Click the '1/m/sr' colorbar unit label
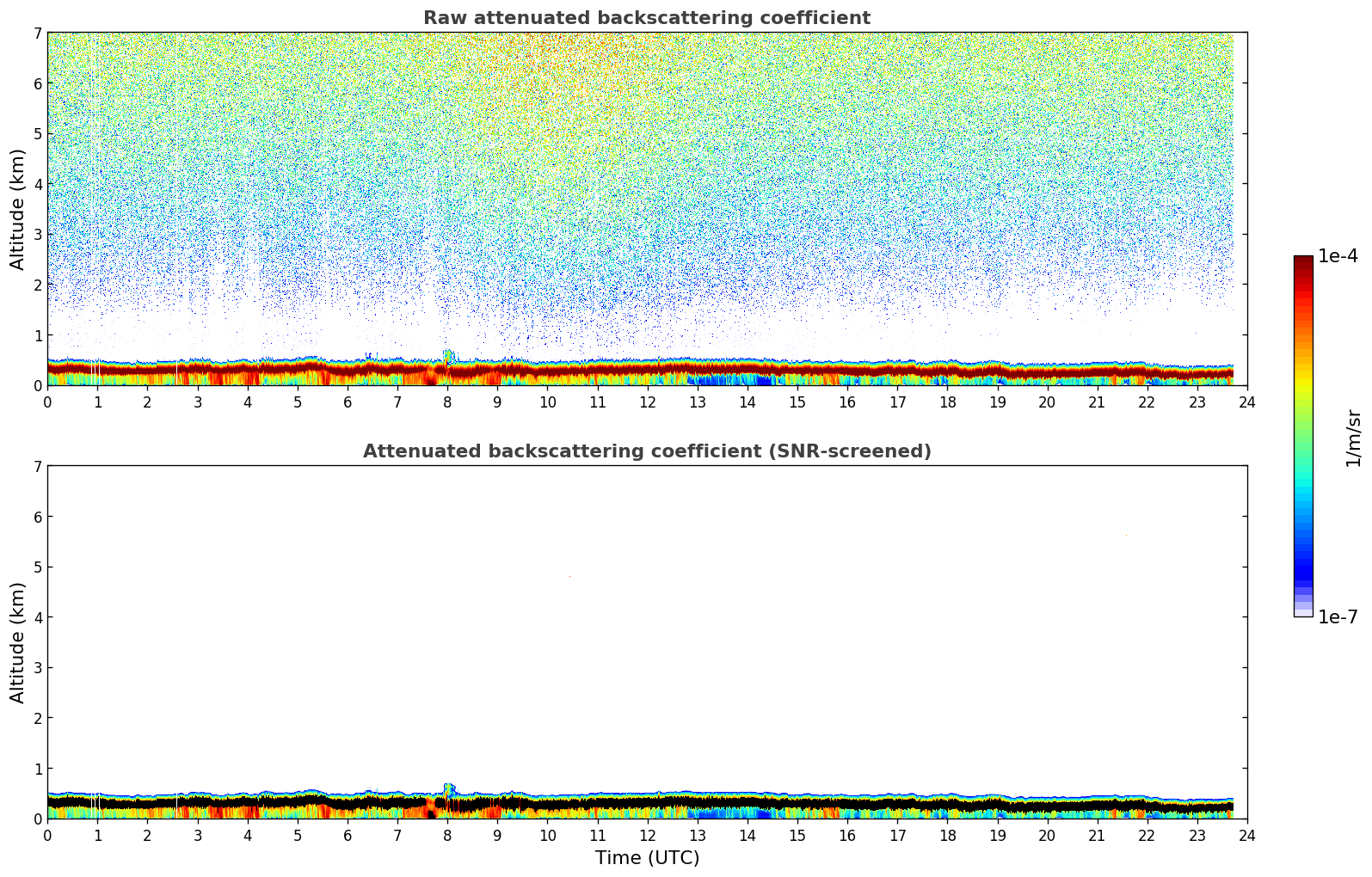The width and height of the screenshot is (1372, 877). tap(1353, 438)
